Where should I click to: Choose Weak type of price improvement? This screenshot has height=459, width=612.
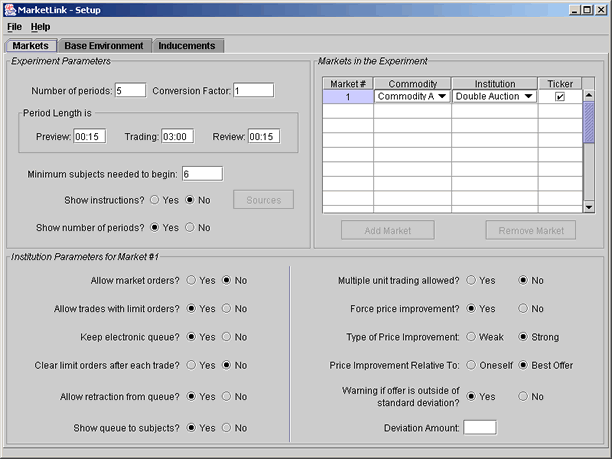point(471,337)
